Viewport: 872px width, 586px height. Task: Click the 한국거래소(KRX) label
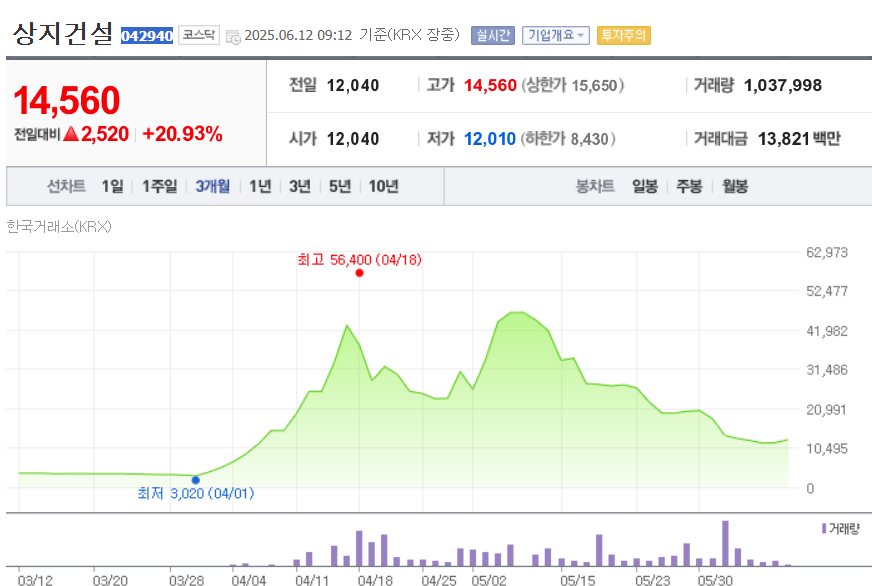[59, 226]
